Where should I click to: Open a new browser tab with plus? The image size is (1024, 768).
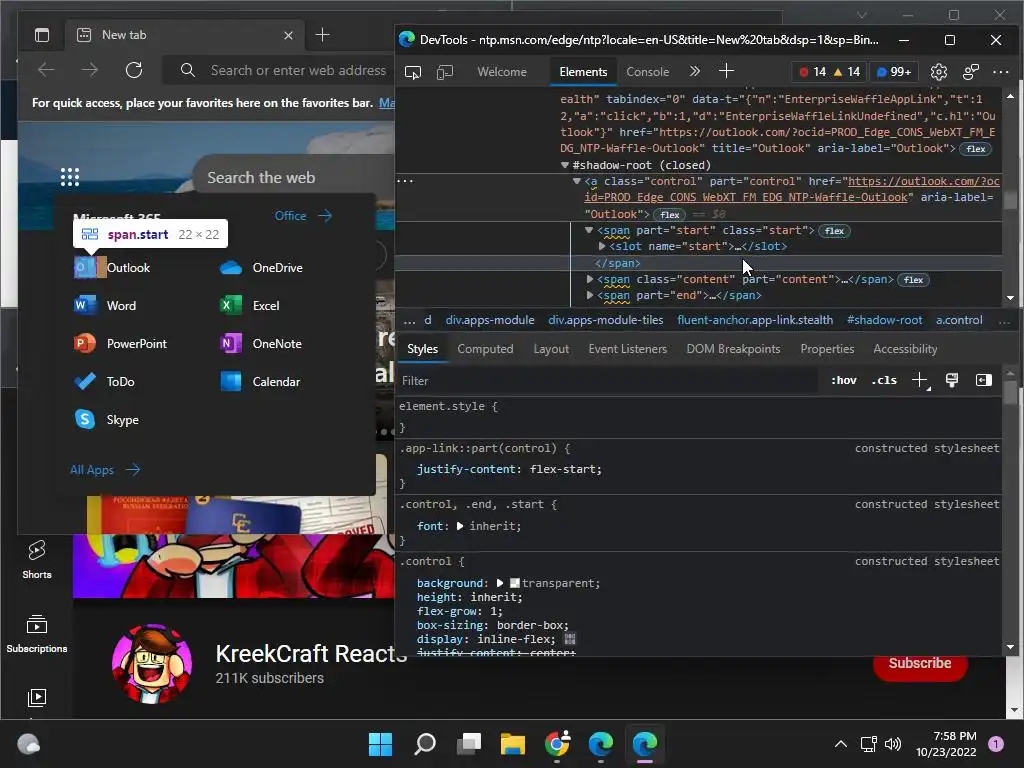[322, 35]
